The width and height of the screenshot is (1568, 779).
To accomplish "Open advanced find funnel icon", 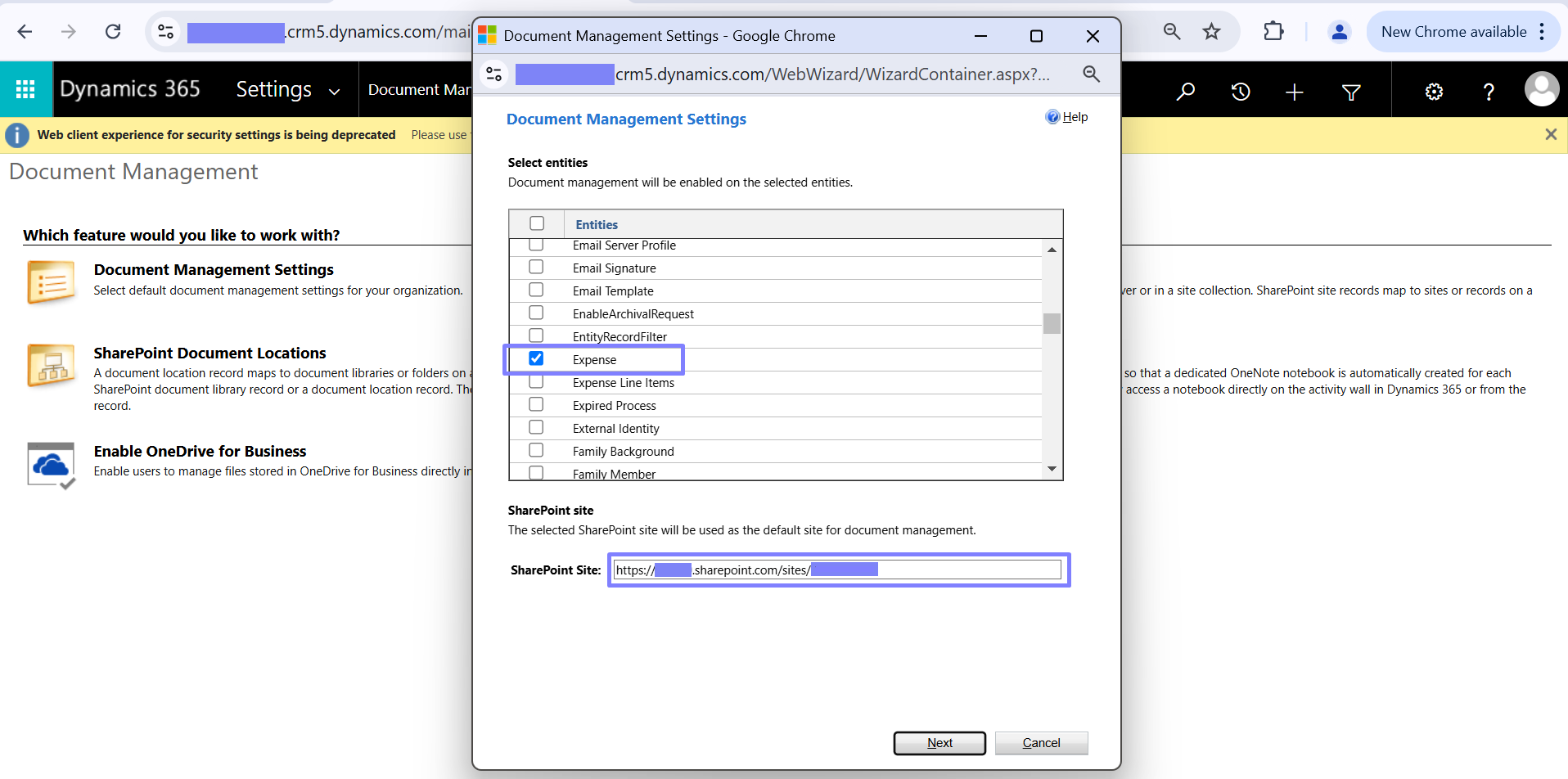I will coord(1351,92).
